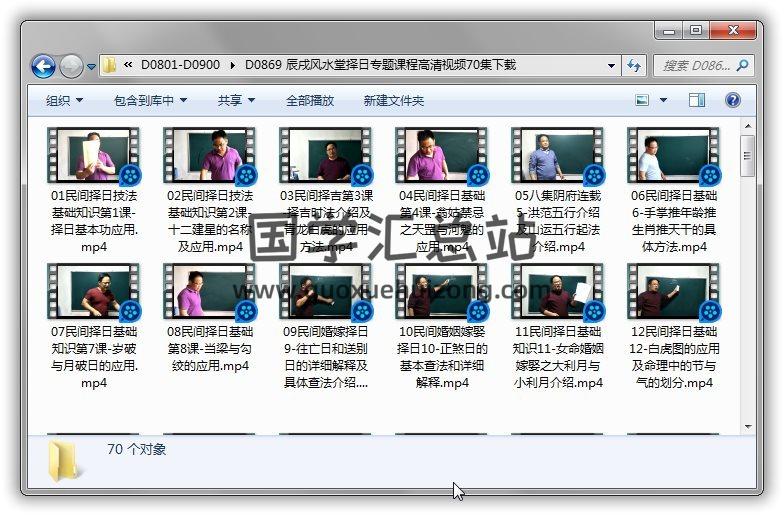Toggle the preview pane icon

[x=696, y=100]
